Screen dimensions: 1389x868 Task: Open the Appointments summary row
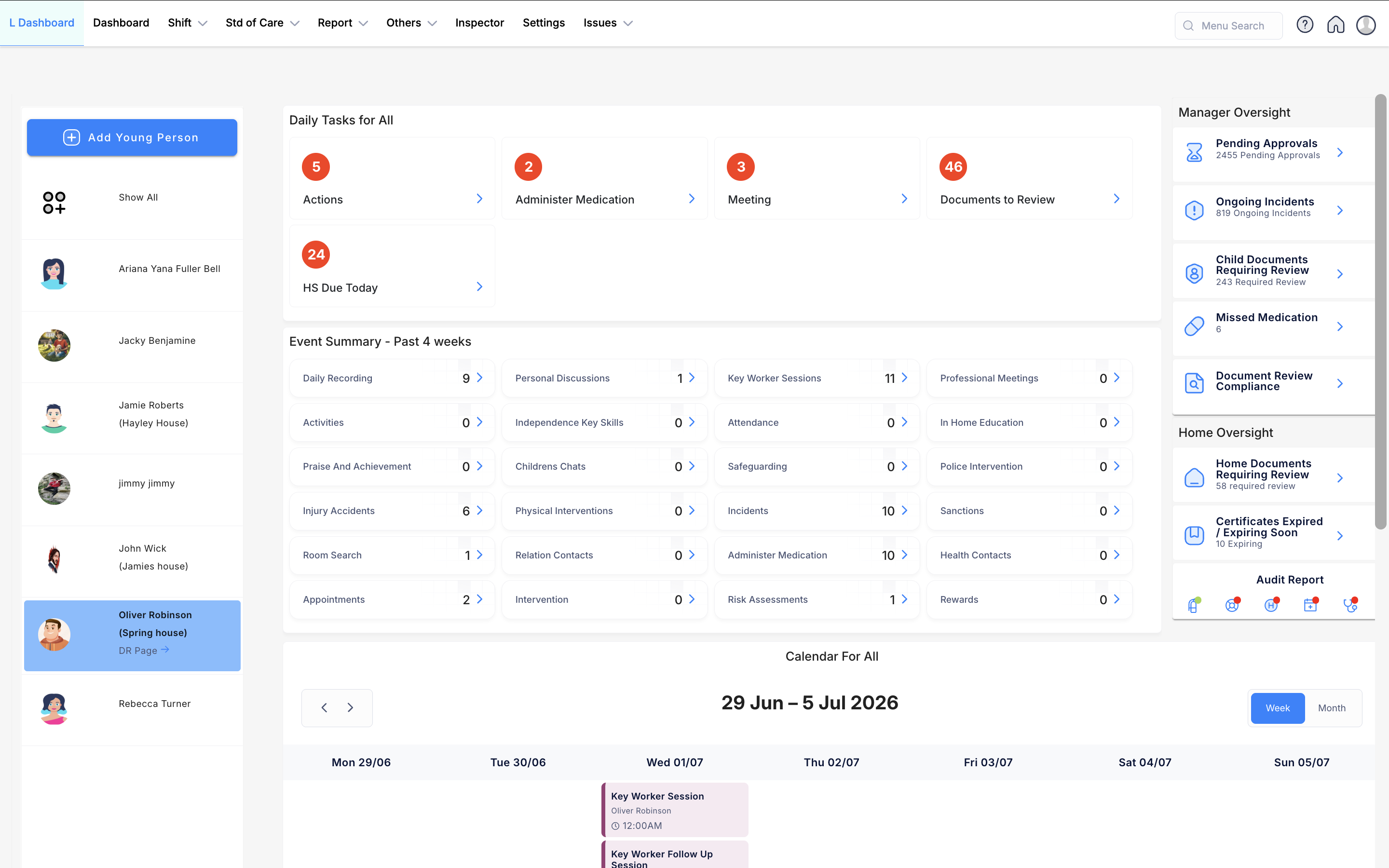point(392,599)
